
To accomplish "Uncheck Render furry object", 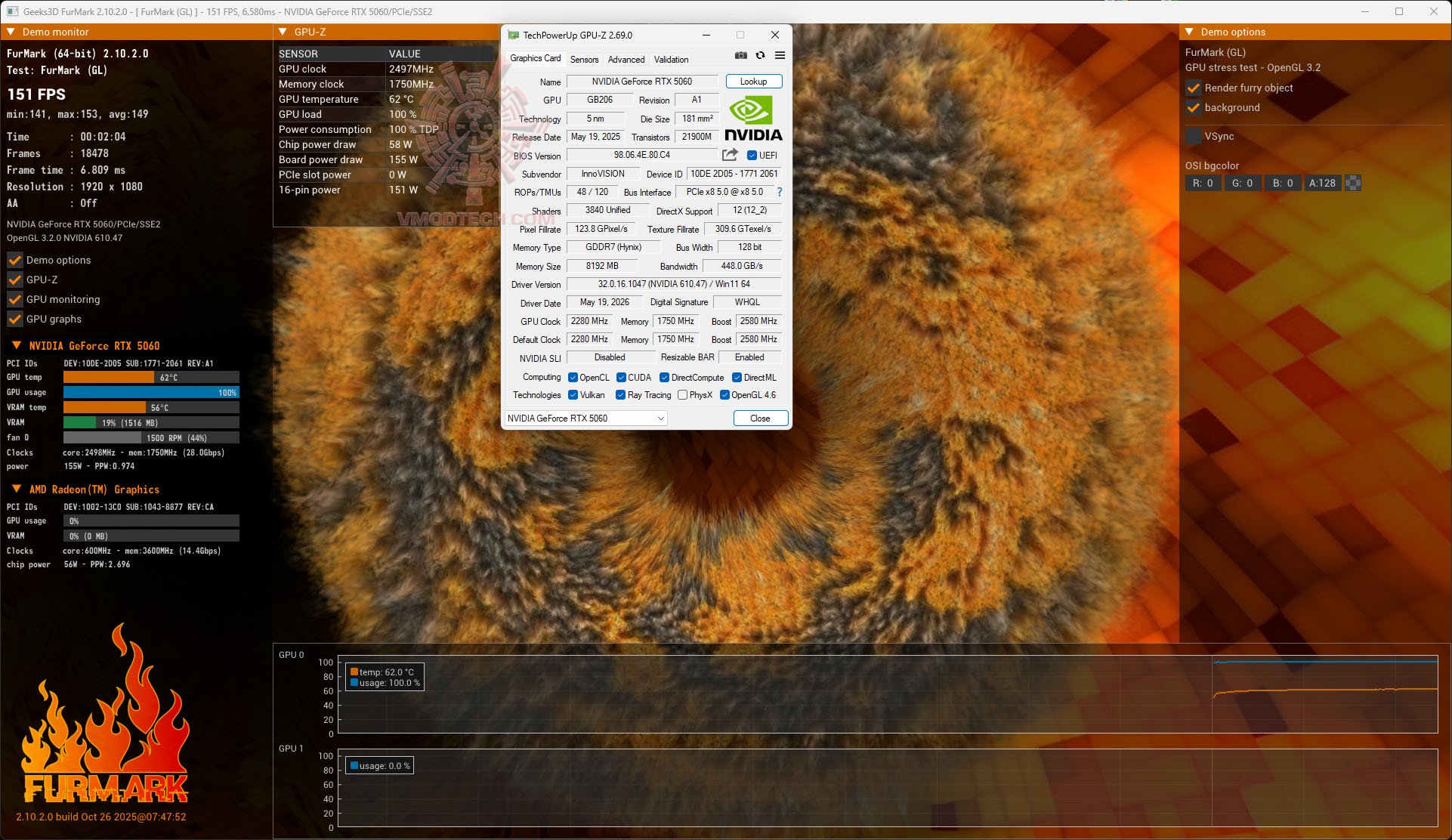I will 1194,88.
